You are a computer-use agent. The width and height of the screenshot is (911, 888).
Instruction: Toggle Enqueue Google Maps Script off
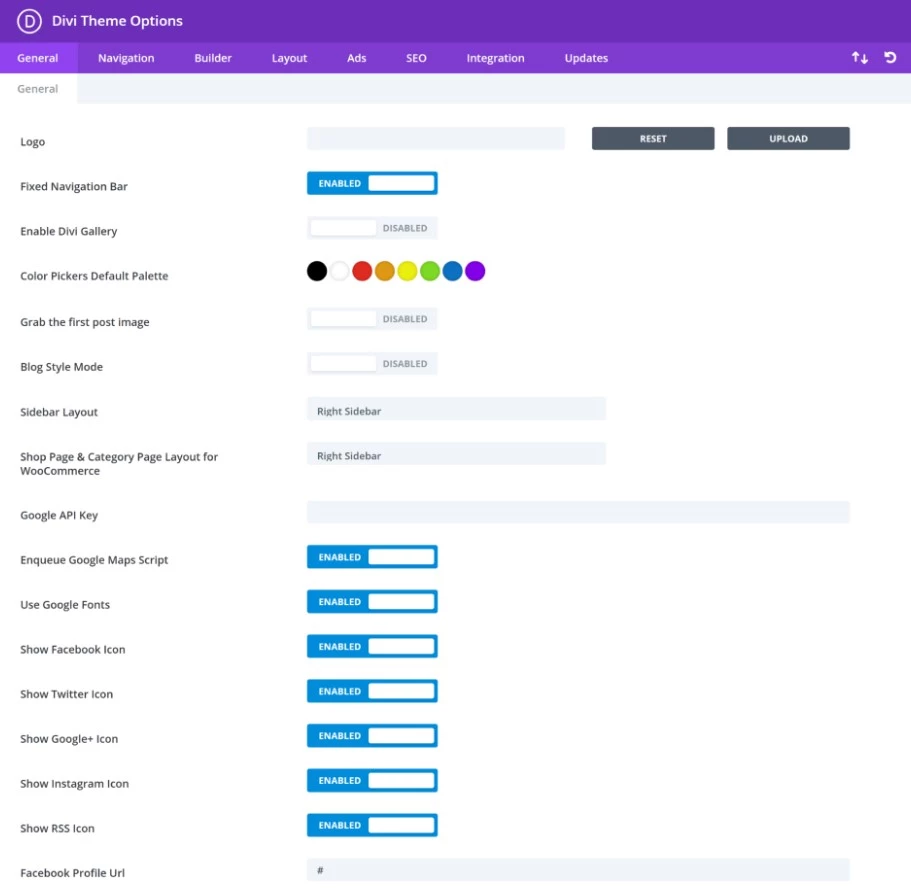(372, 557)
